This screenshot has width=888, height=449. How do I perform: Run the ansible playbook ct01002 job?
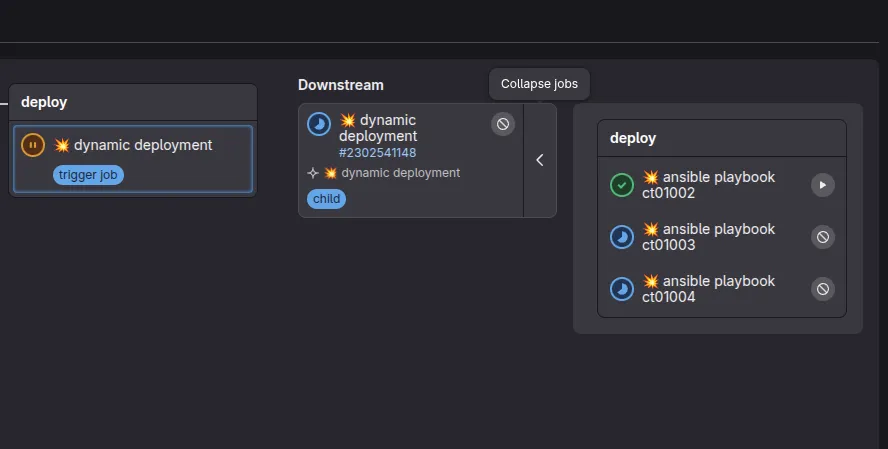tap(822, 185)
